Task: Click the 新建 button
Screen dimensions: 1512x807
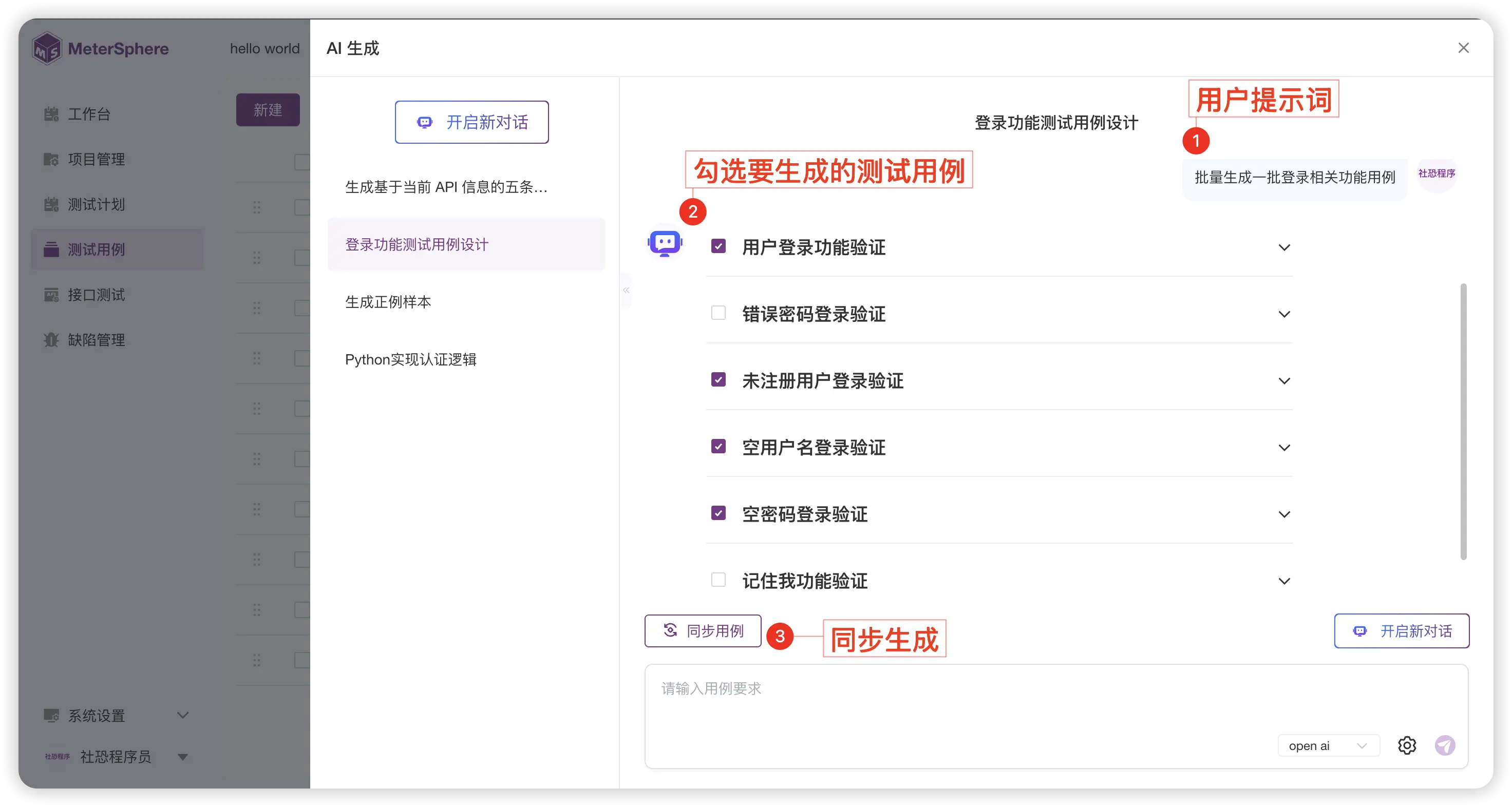Action: point(268,110)
